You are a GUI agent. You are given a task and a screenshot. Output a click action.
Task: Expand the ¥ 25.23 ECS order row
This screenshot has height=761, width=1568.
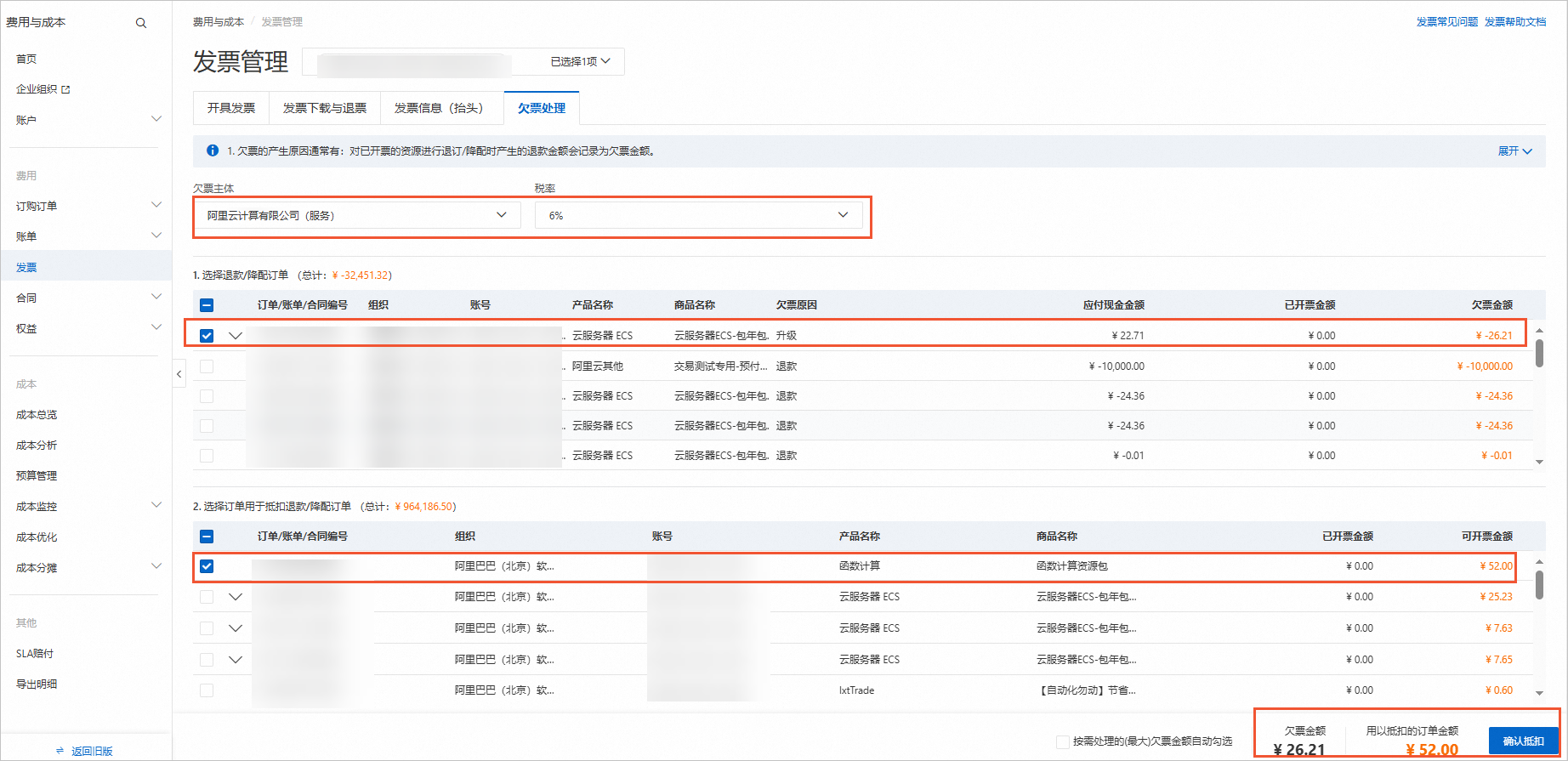[236, 597]
